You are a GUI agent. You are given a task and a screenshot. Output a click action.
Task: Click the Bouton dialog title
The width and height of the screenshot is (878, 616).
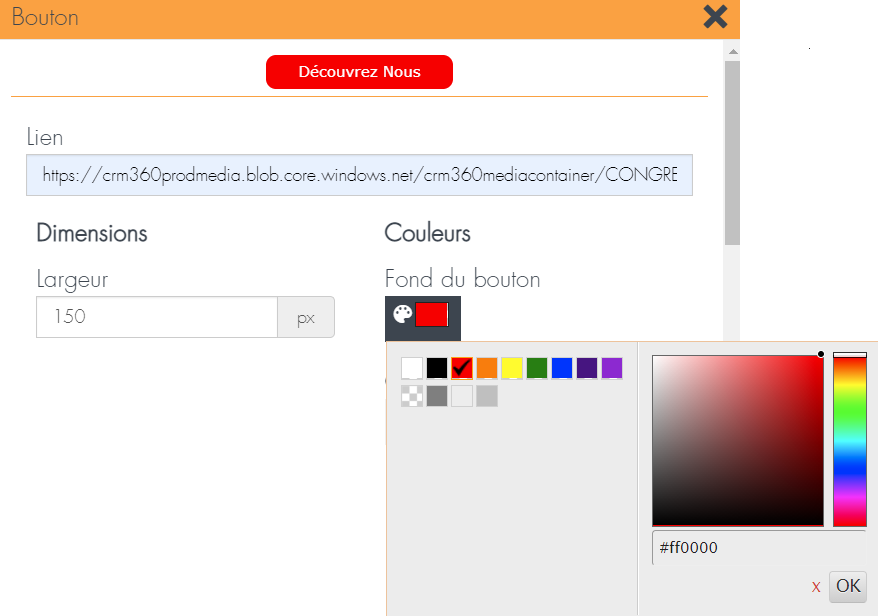coord(45,17)
